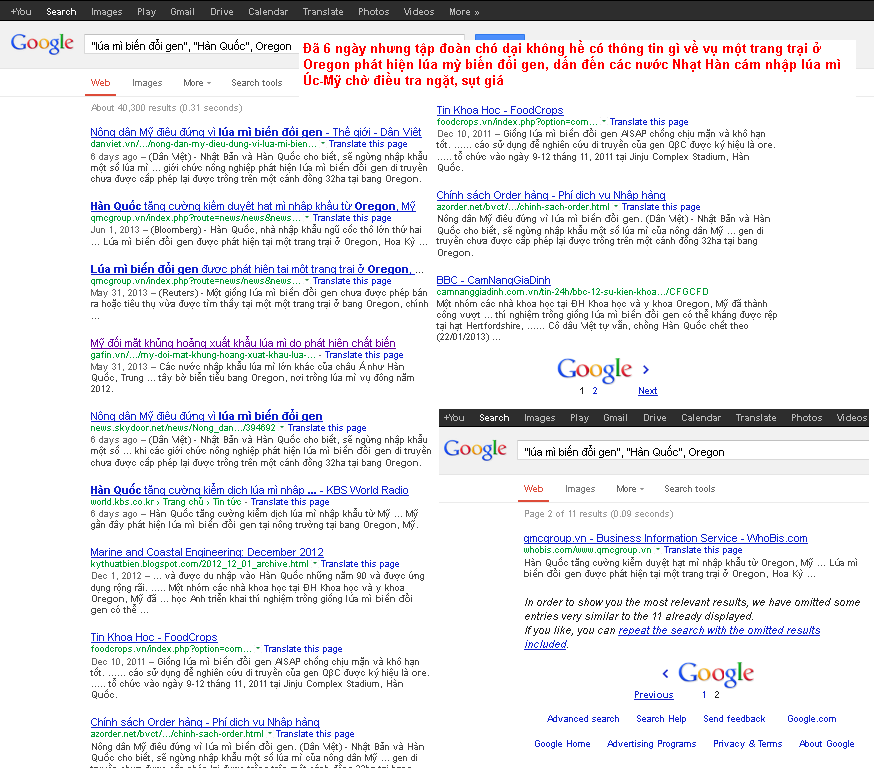Screen dimensions: 874x769
Task: Click 'Translate this page' next to gafin.vn URL
Action: [364, 355]
